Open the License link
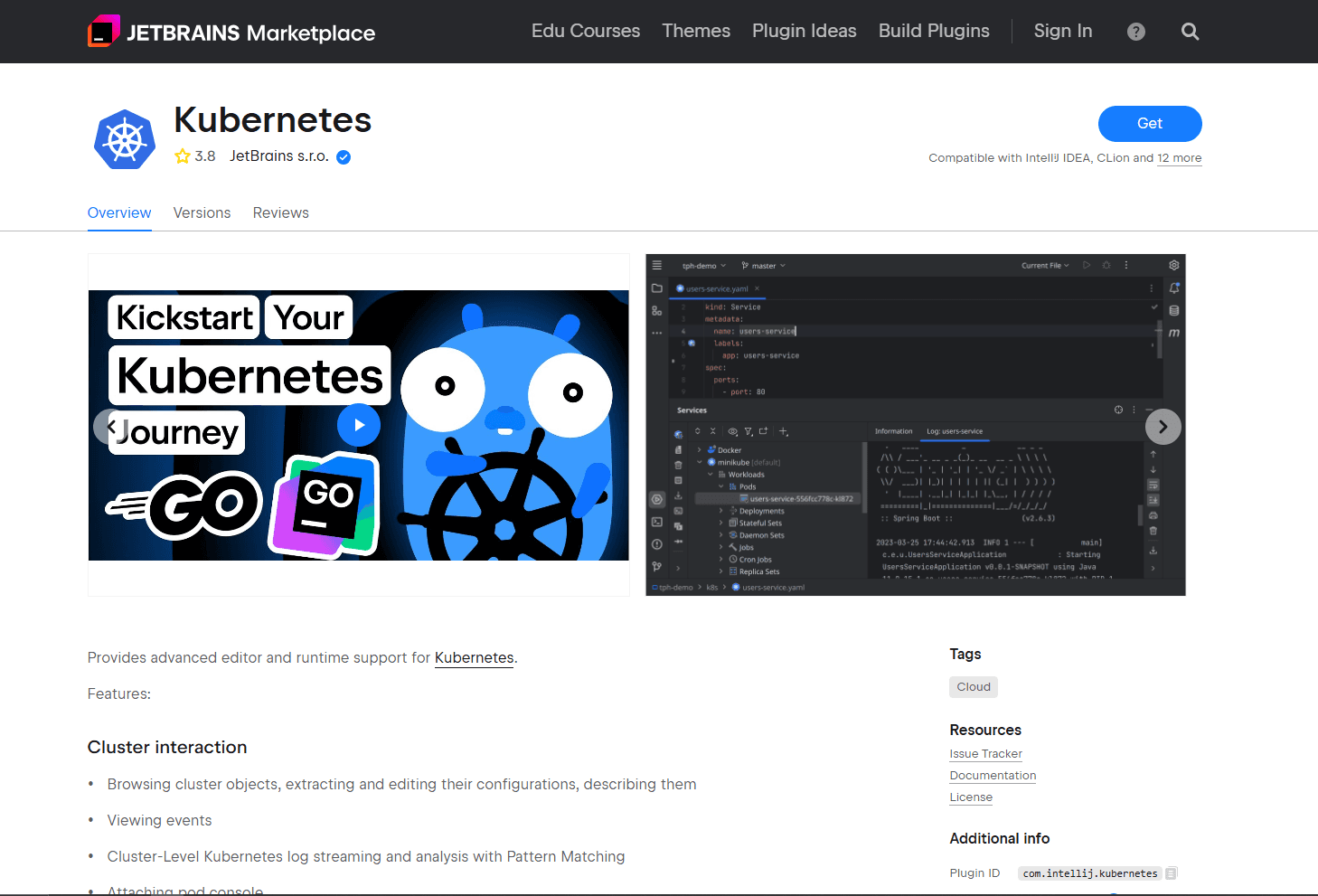The height and width of the screenshot is (896, 1318). 971,797
